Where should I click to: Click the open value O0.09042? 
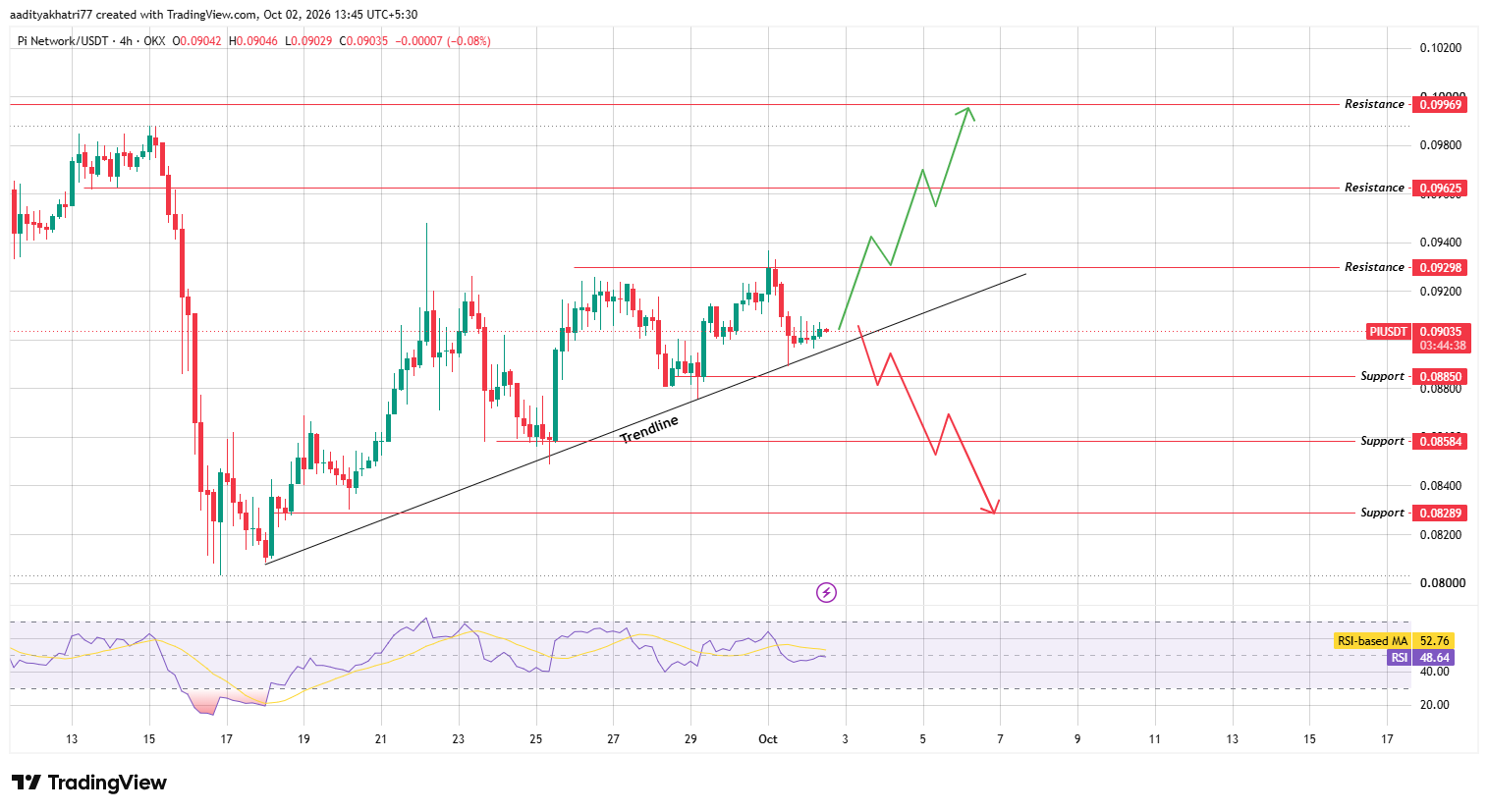point(197,41)
